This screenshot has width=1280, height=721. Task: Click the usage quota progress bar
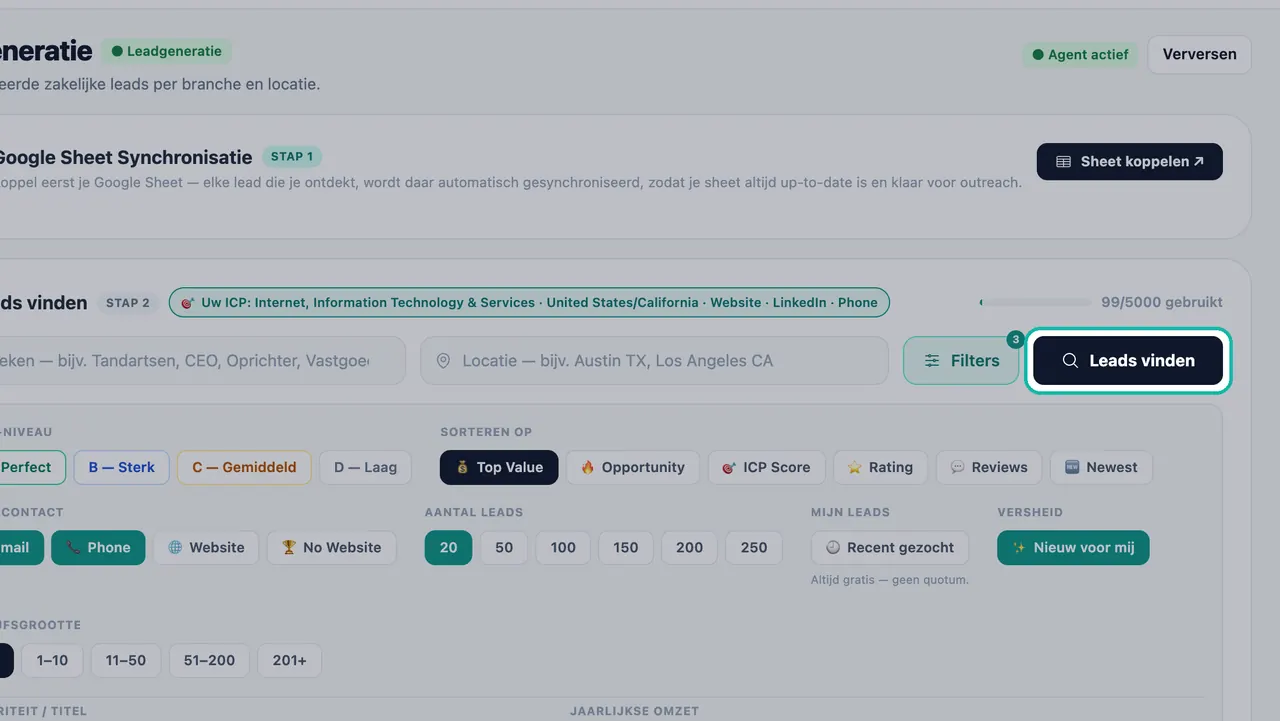1036,302
